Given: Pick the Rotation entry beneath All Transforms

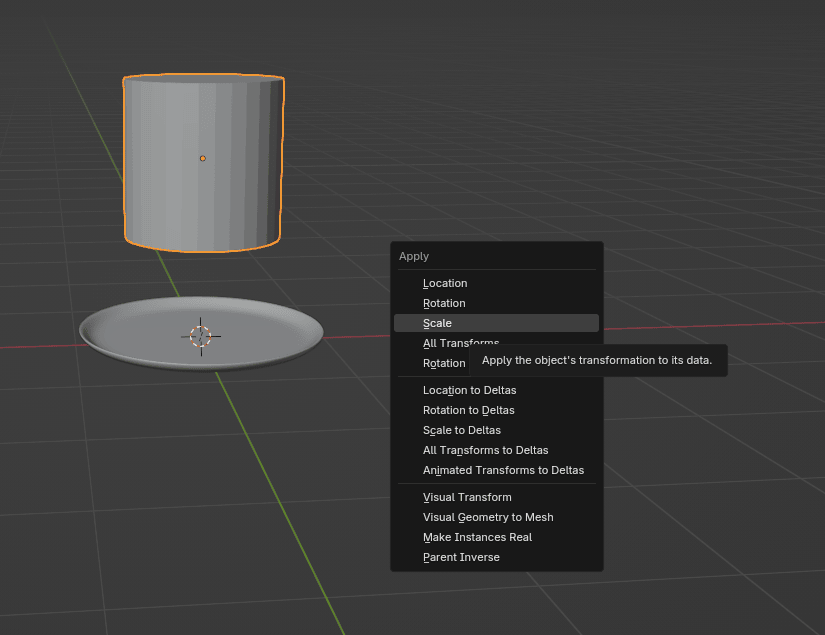Looking at the screenshot, I should click(x=443, y=363).
